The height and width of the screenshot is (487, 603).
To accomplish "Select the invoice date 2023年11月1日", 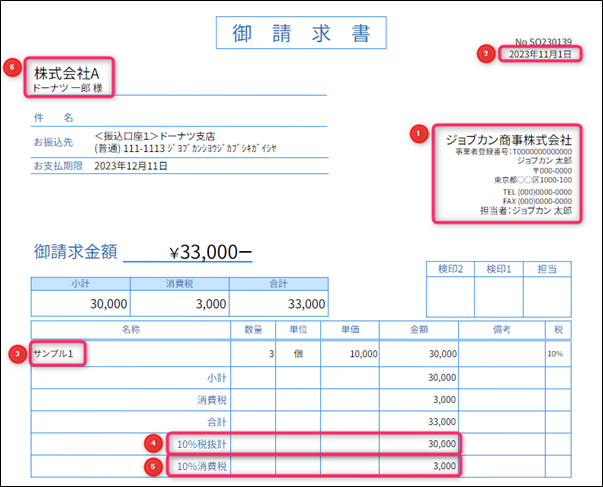I will point(538,54).
